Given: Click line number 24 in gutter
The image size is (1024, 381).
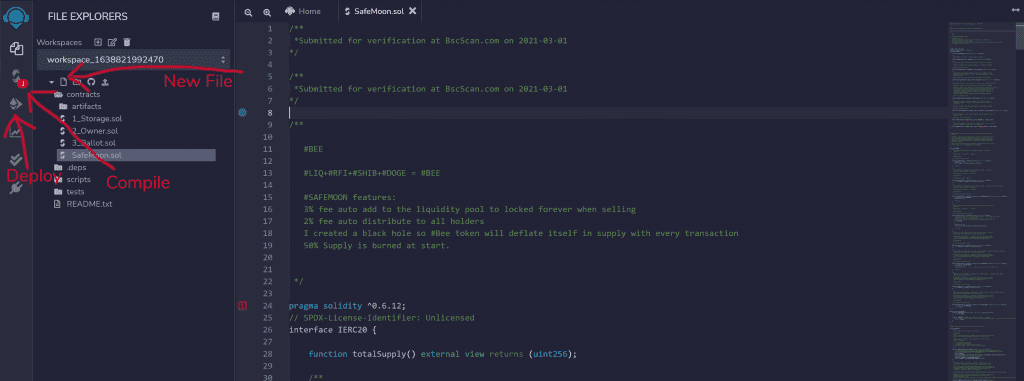Looking at the screenshot, I should pyautogui.click(x=267, y=305).
